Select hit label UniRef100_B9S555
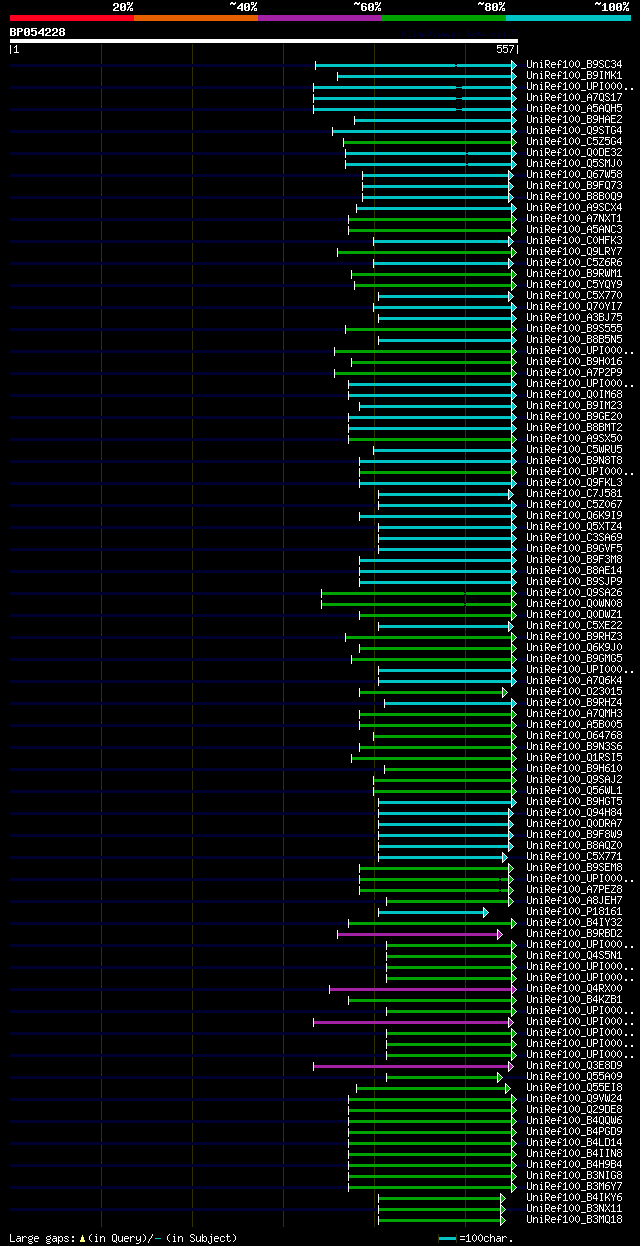 (574, 329)
